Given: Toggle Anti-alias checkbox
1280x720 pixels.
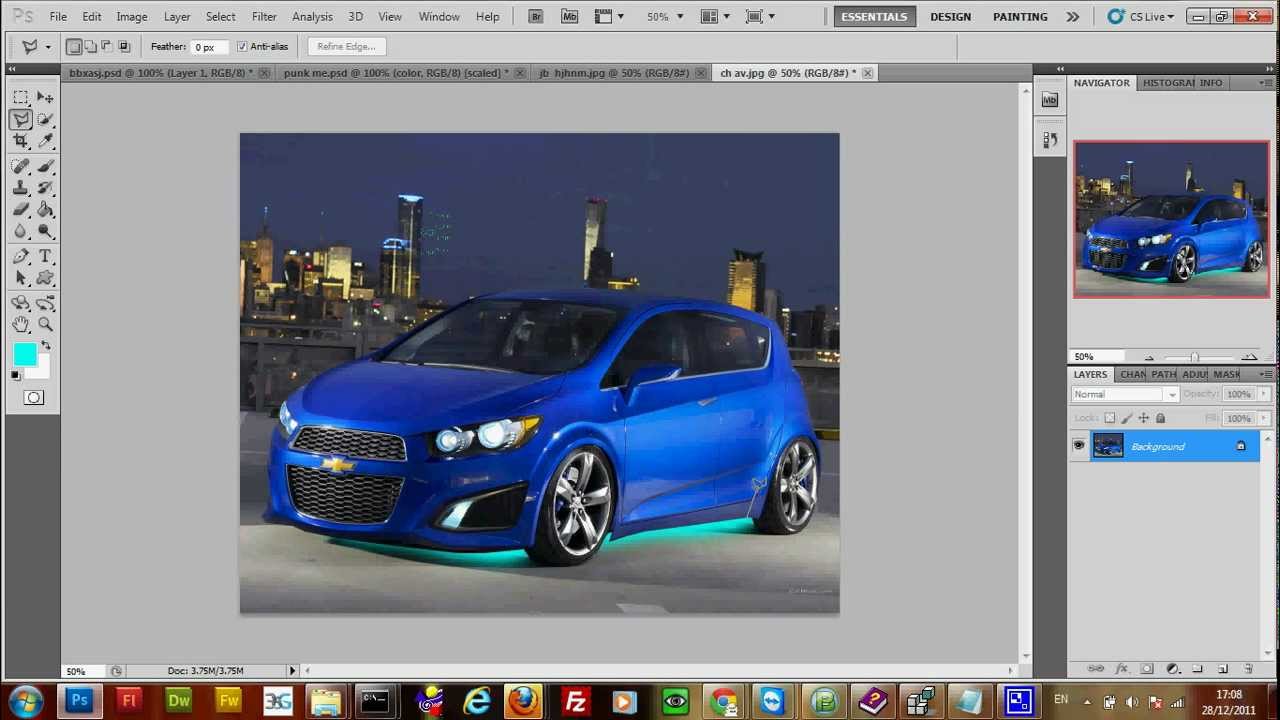Looking at the screenshot, I should pyautogui.click(x=242, y=46).
